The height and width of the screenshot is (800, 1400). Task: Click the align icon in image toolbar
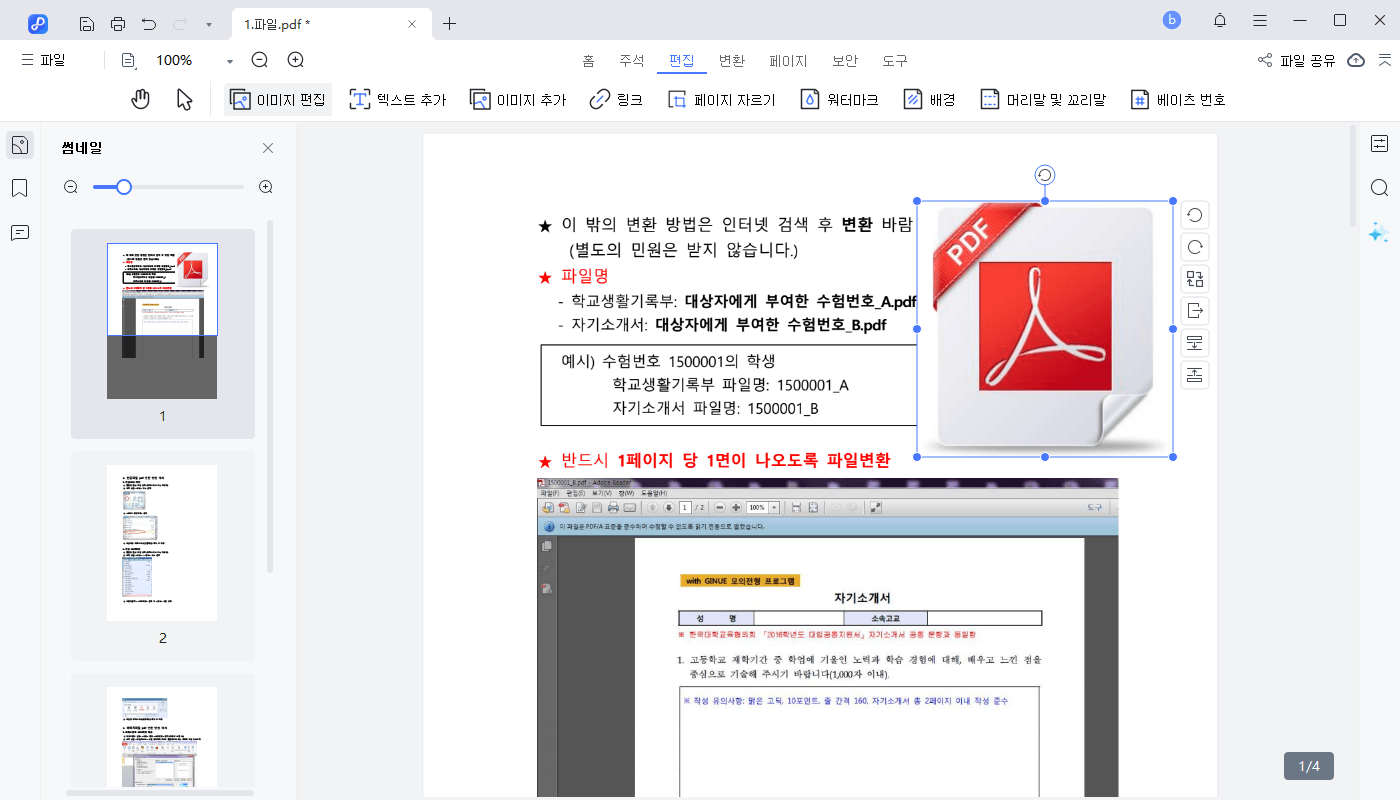click(1194, 343)
